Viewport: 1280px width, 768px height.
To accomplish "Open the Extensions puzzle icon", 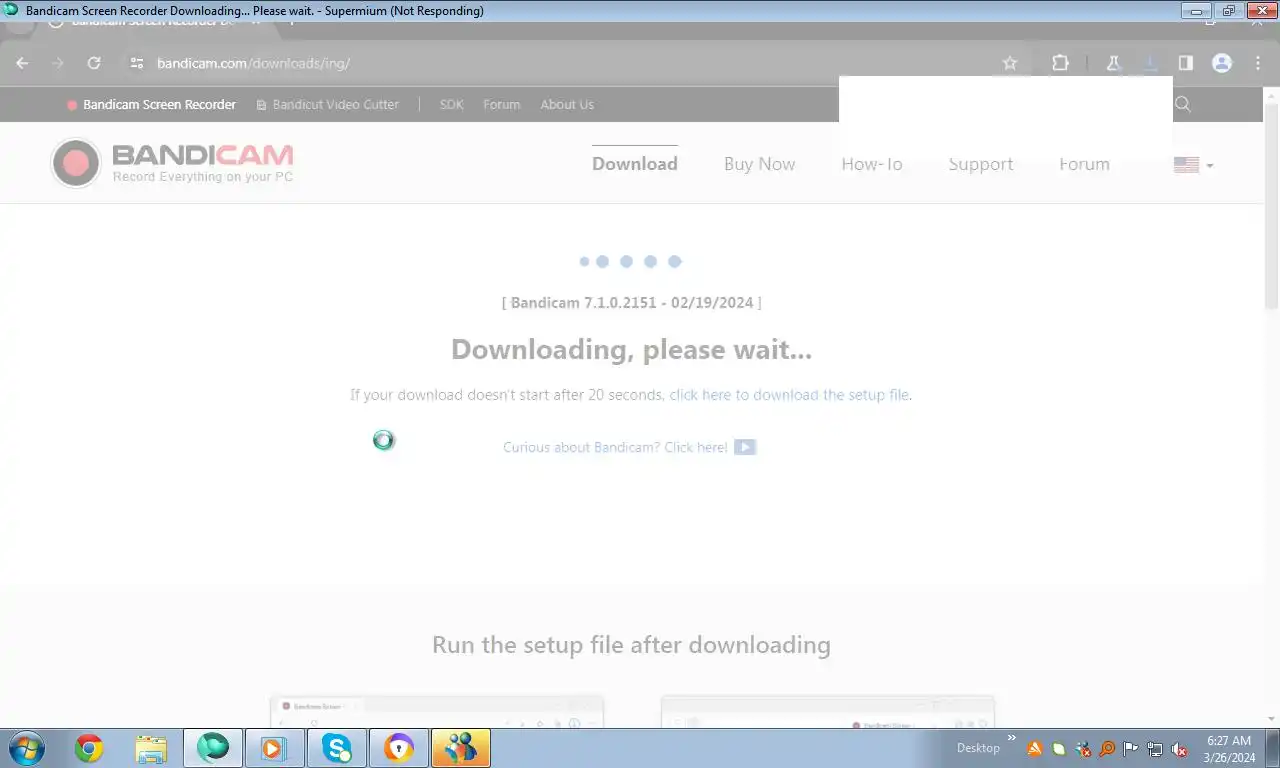I will tap(1060, 63).
